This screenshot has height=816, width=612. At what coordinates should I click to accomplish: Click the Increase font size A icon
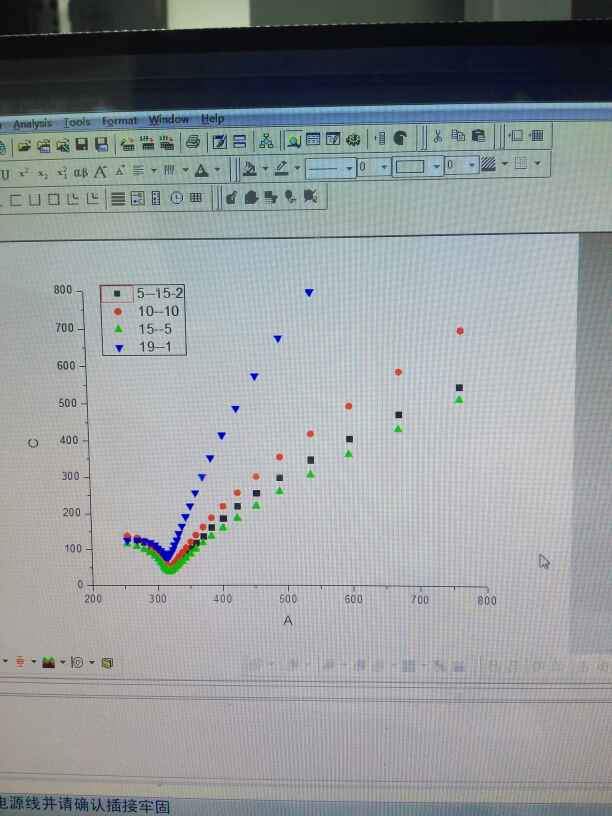[100, 171]
